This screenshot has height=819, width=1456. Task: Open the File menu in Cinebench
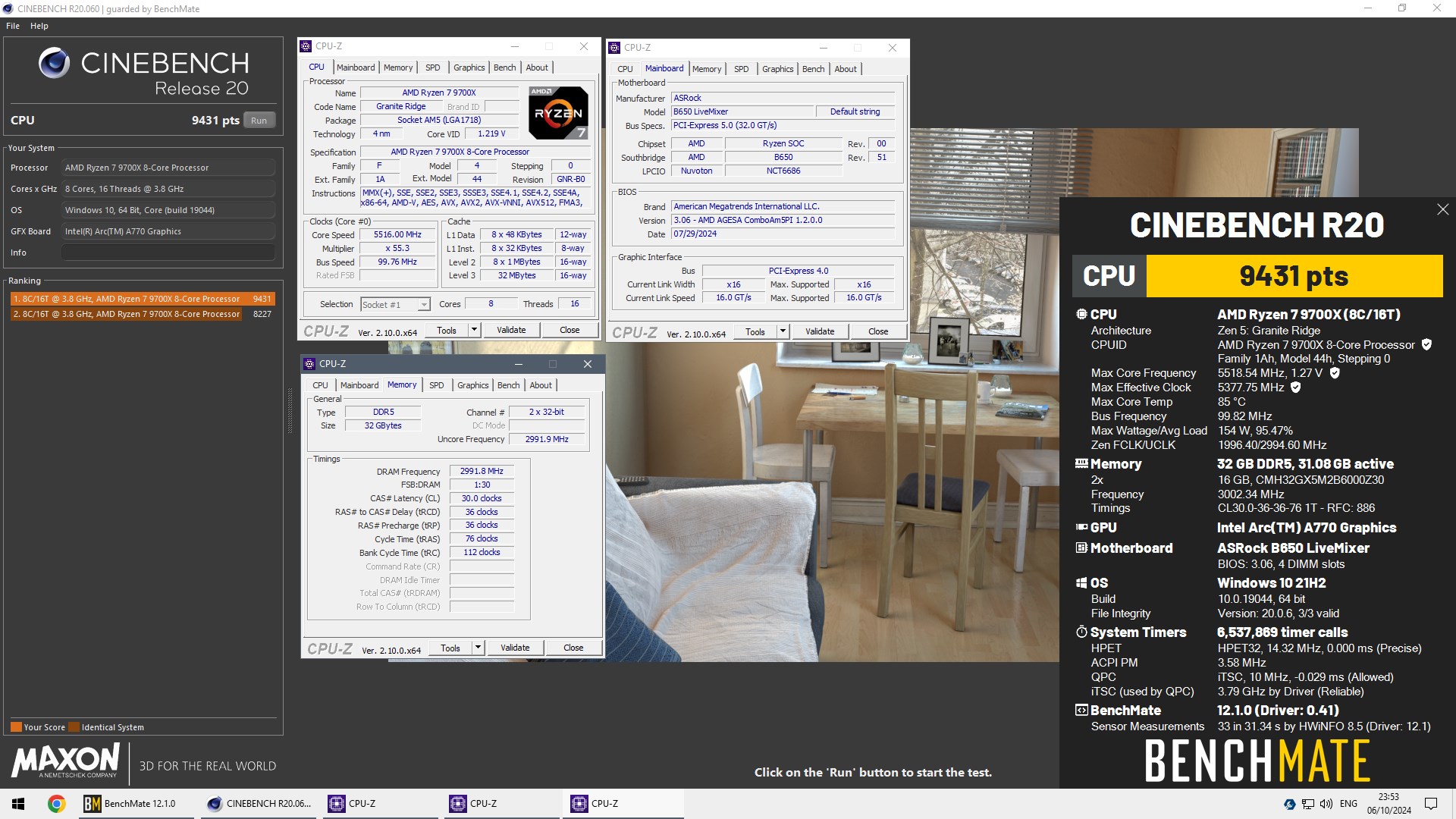click(13, 26)
